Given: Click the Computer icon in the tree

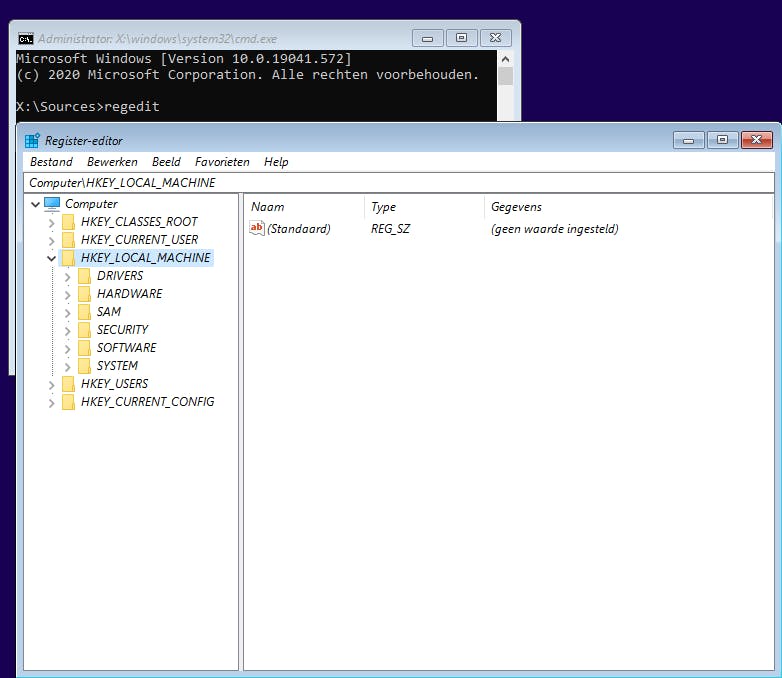Looking at the screenshot, I should click(52, 204).
